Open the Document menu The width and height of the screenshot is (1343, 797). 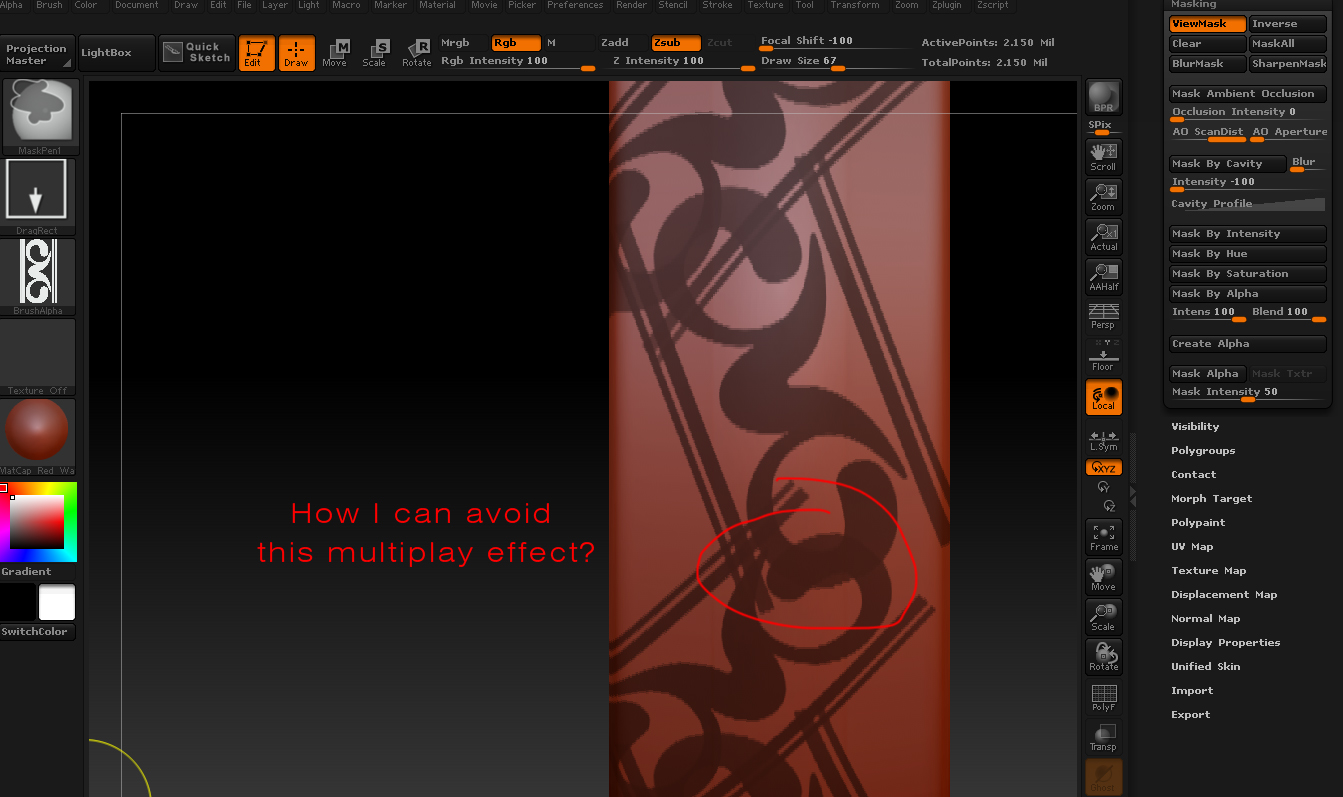(x=137, y=5)
